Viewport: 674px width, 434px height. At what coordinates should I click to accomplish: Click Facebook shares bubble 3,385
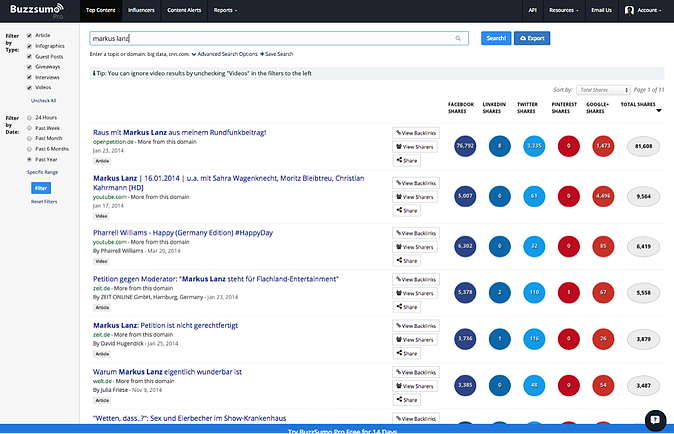point(465,385)
